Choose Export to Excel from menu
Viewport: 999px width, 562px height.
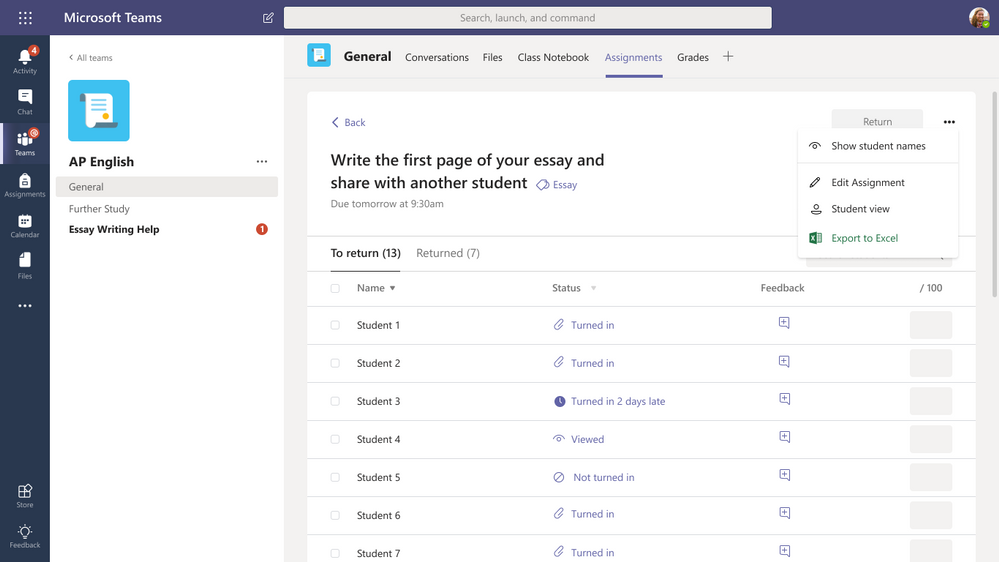pos(864,238)
